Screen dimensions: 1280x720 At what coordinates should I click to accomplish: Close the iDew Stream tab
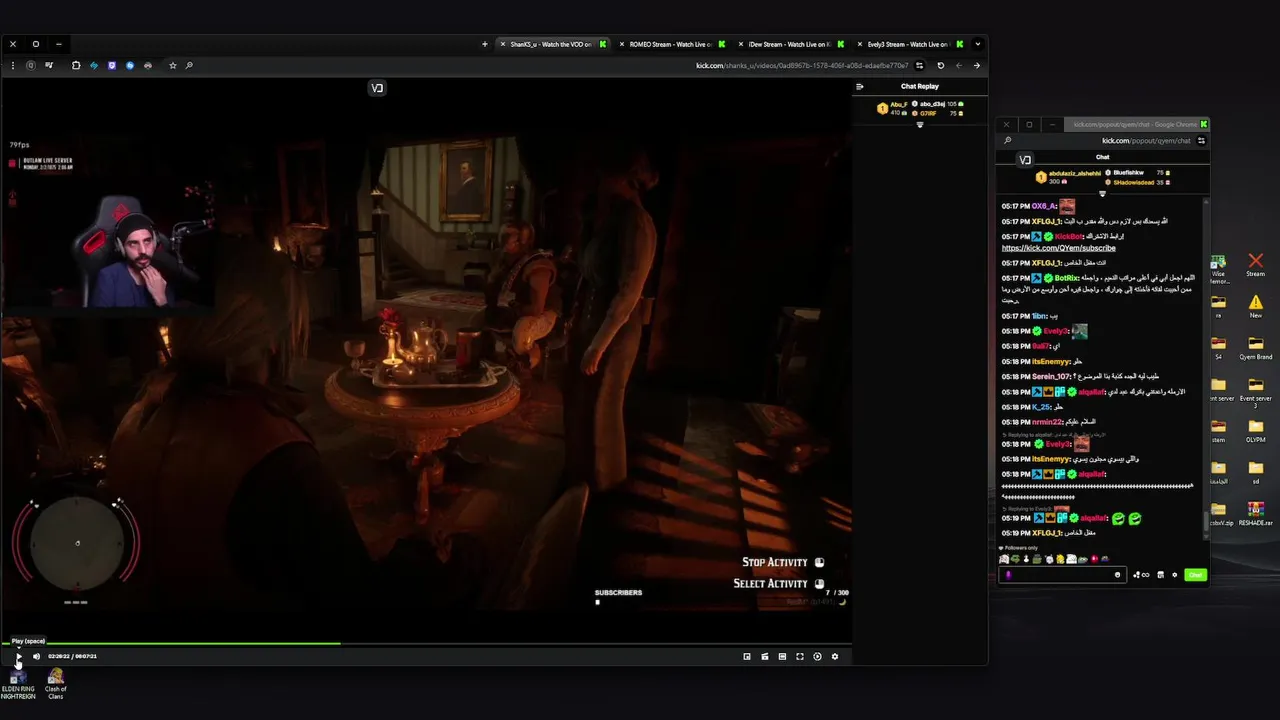tap(740, 44)
